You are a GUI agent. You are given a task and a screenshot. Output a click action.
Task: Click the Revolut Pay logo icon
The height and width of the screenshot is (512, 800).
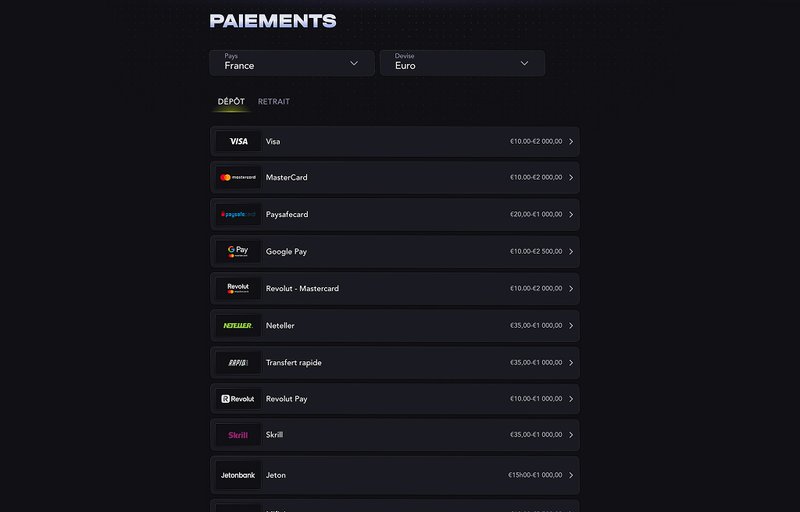click(x=238, y=399)
